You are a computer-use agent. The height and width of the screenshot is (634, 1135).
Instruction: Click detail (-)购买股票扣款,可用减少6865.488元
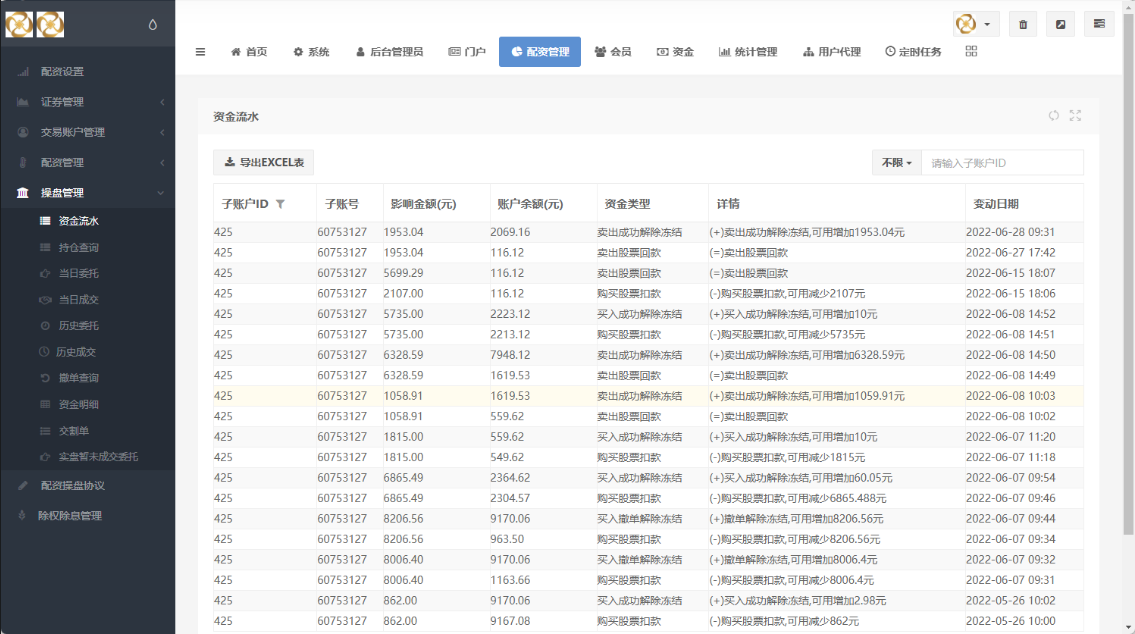pyautogui.click(x=798, y=499)
